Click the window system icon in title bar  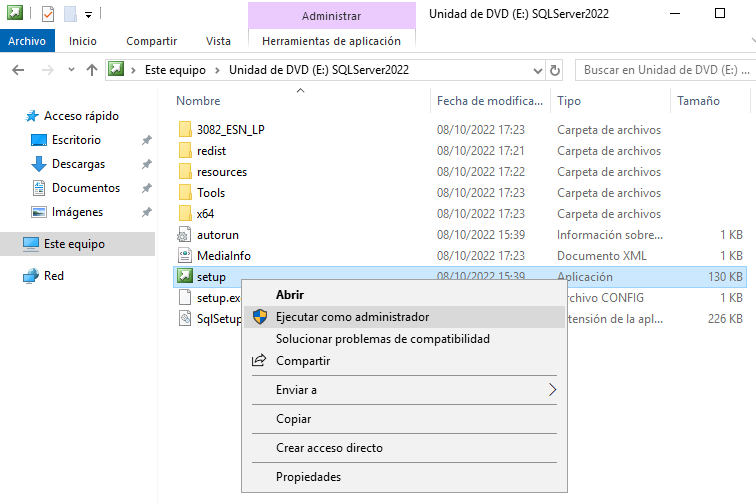click(x=14, y=13)
